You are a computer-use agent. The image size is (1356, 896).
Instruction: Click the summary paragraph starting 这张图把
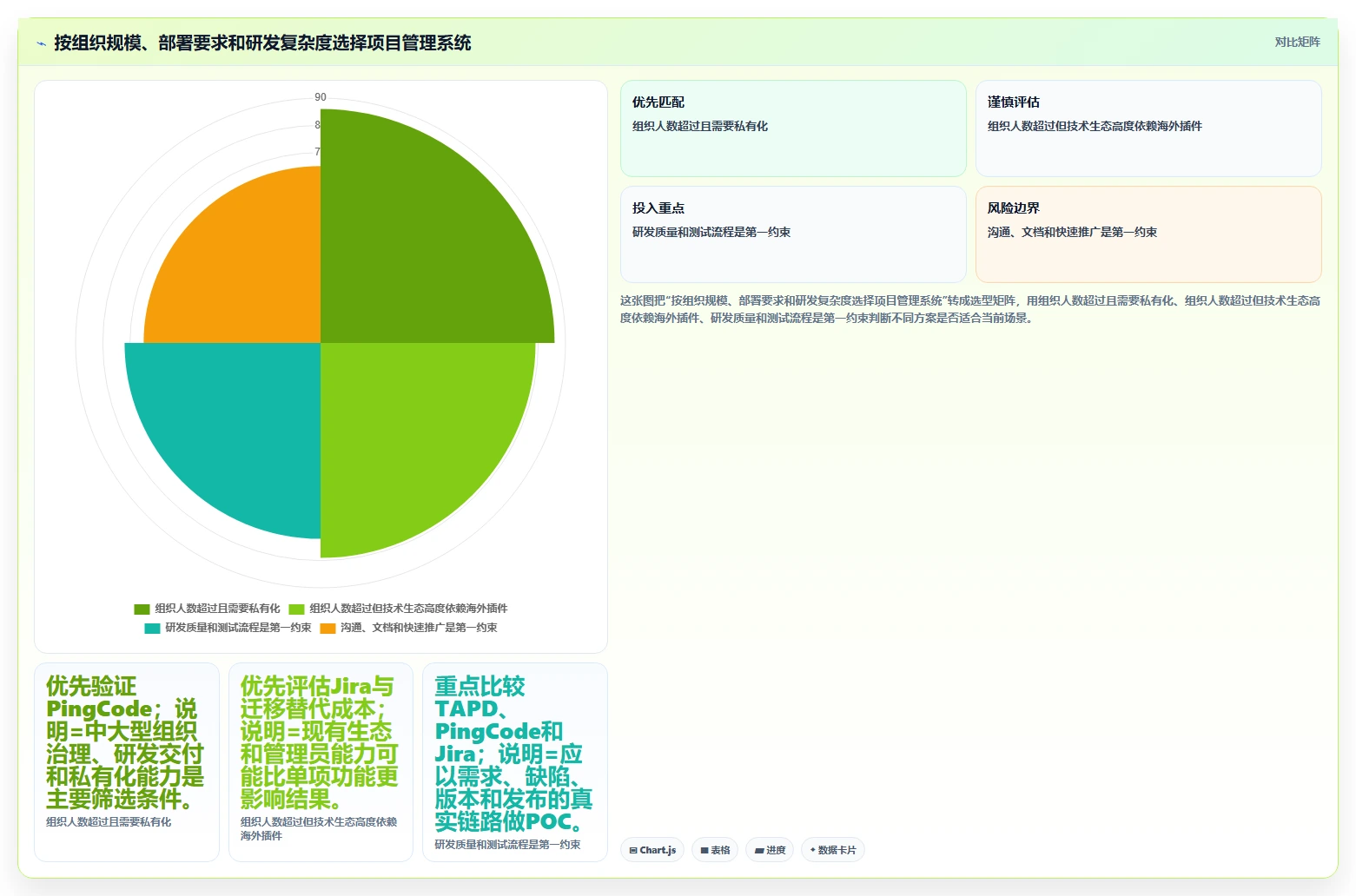(x=970, y=309)
